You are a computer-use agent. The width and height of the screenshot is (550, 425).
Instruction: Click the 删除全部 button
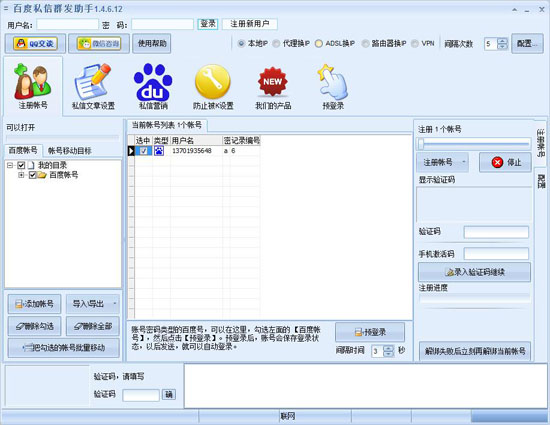pos(93,326)
